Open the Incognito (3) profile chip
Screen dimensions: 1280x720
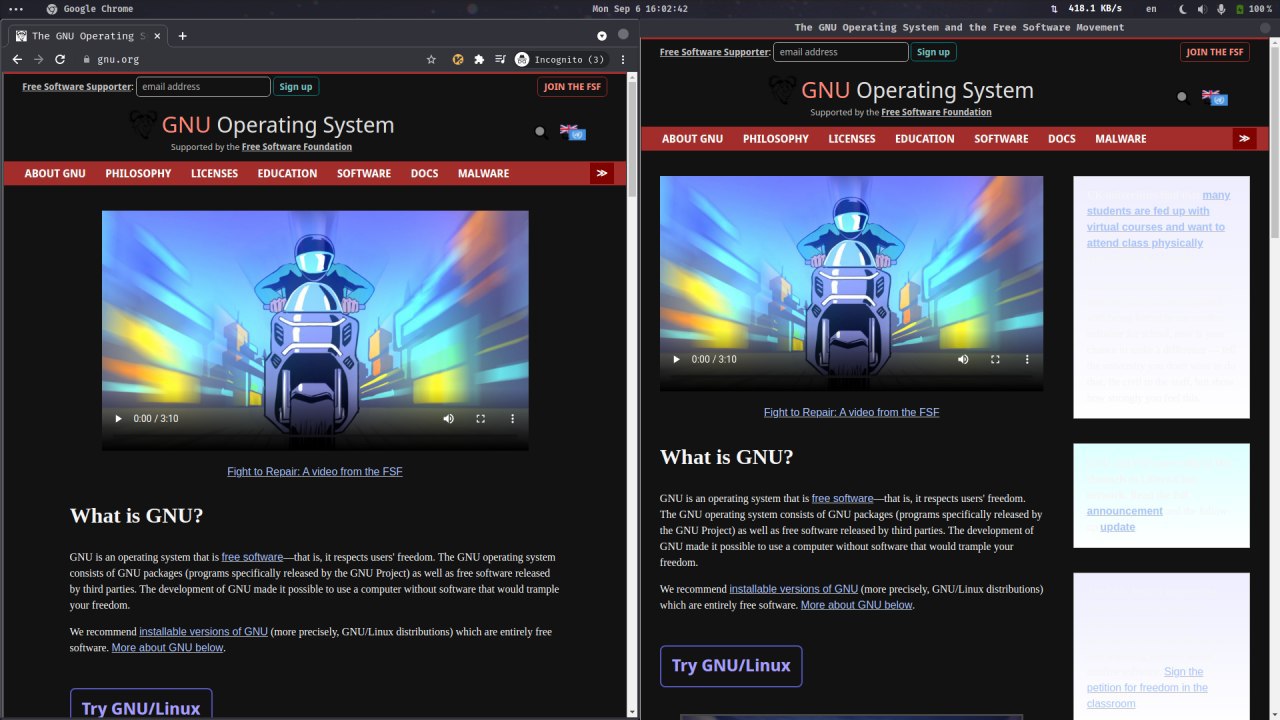561,60
